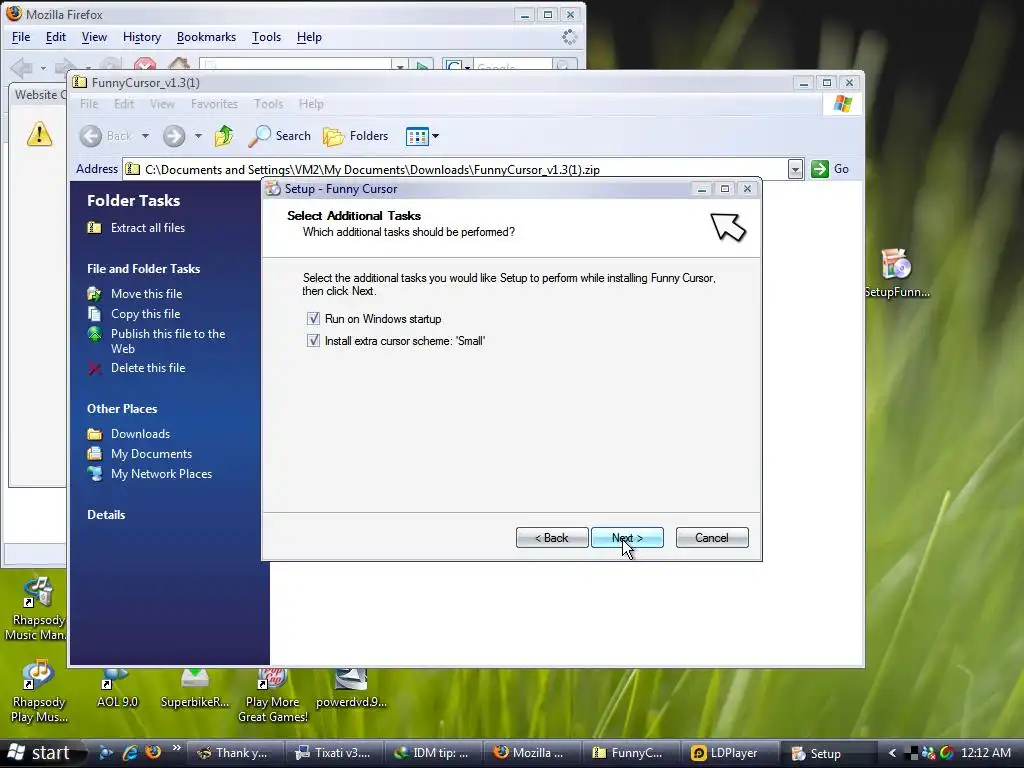Click Firefox Home toolbar icon
Image resolution: width=1024 pixels, height=768 pixels.
point(178,64)
